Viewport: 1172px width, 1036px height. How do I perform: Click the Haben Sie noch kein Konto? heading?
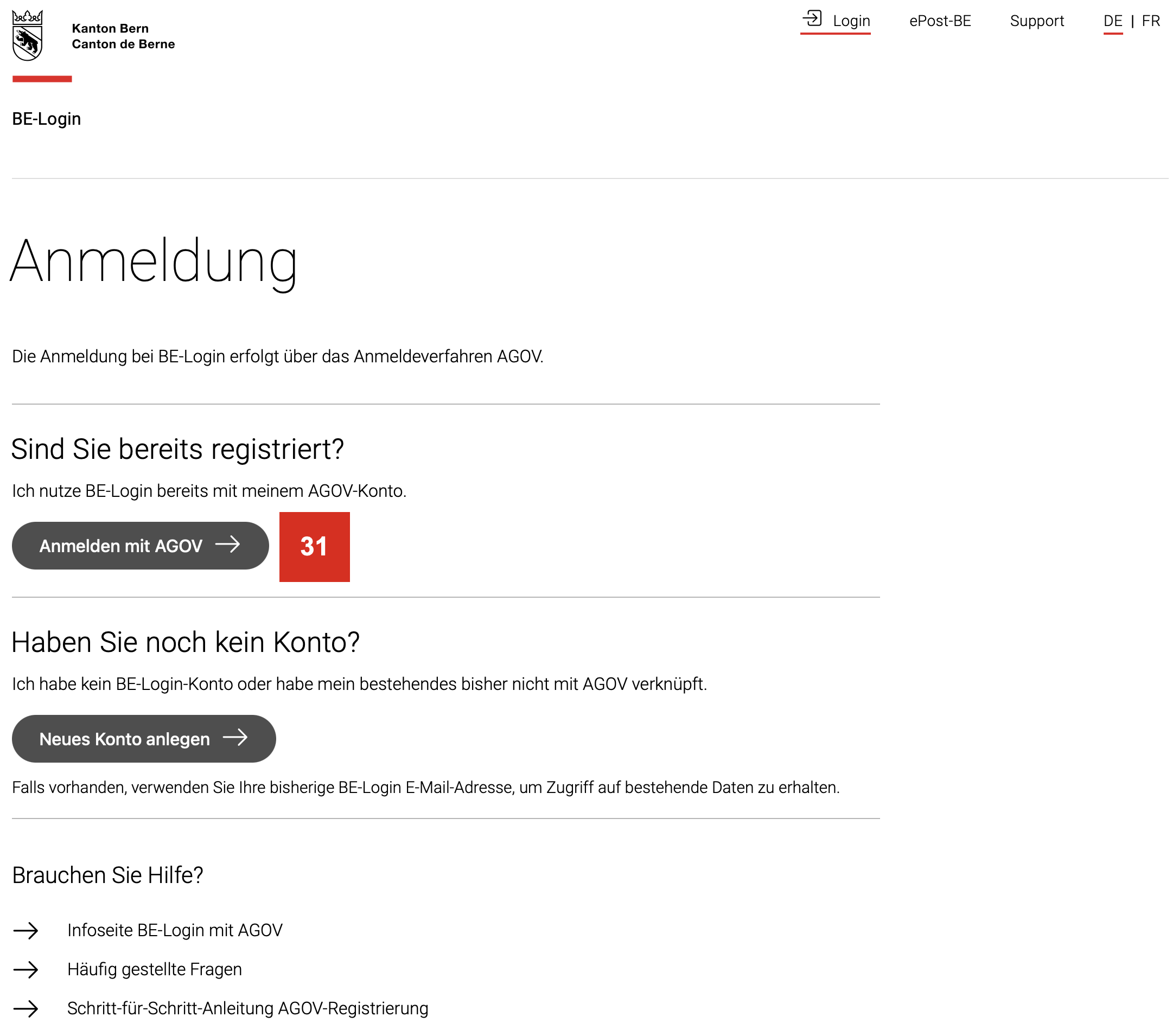click(186, 642)
